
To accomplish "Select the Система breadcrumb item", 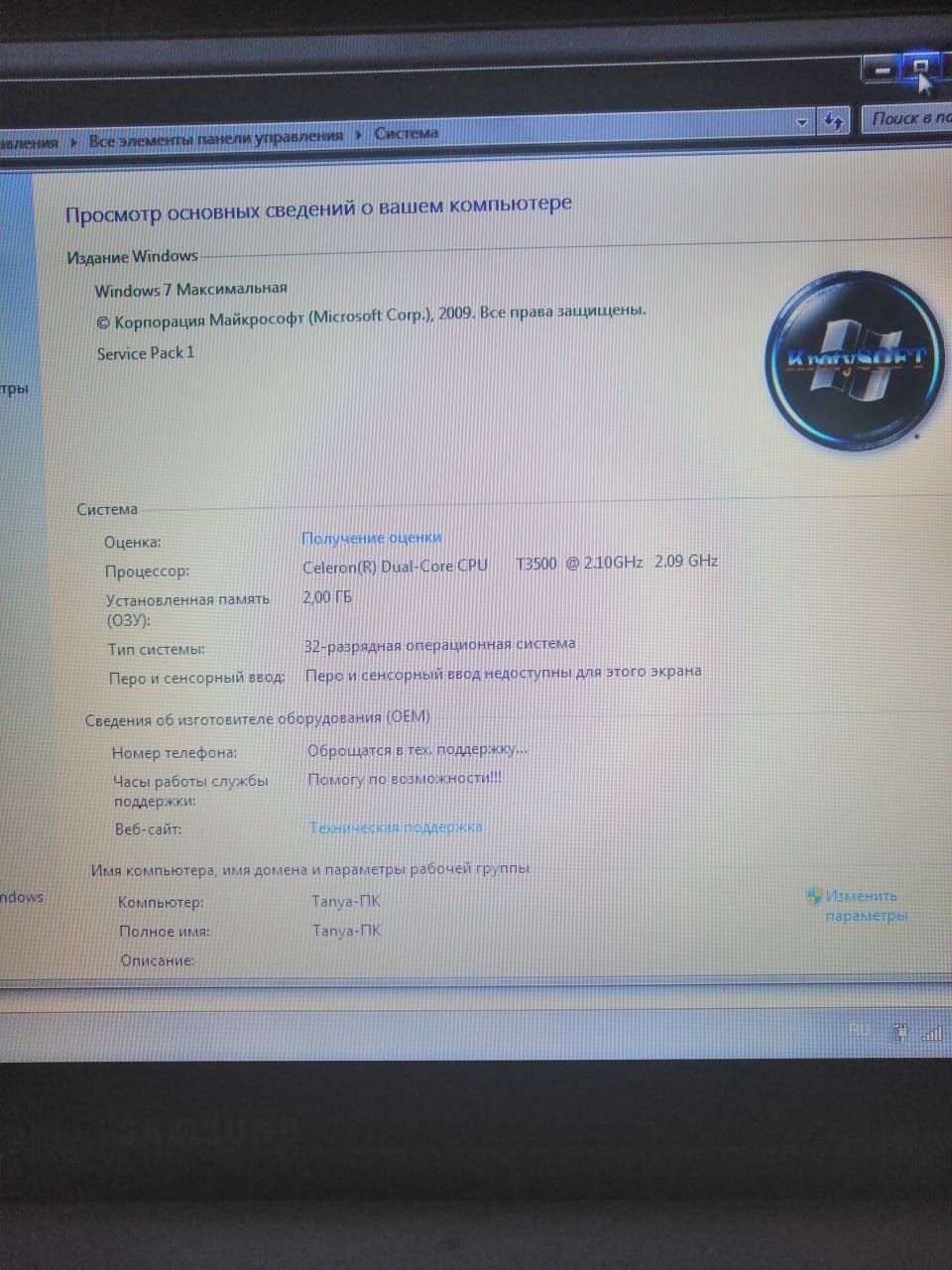I will tap(406, 133).
